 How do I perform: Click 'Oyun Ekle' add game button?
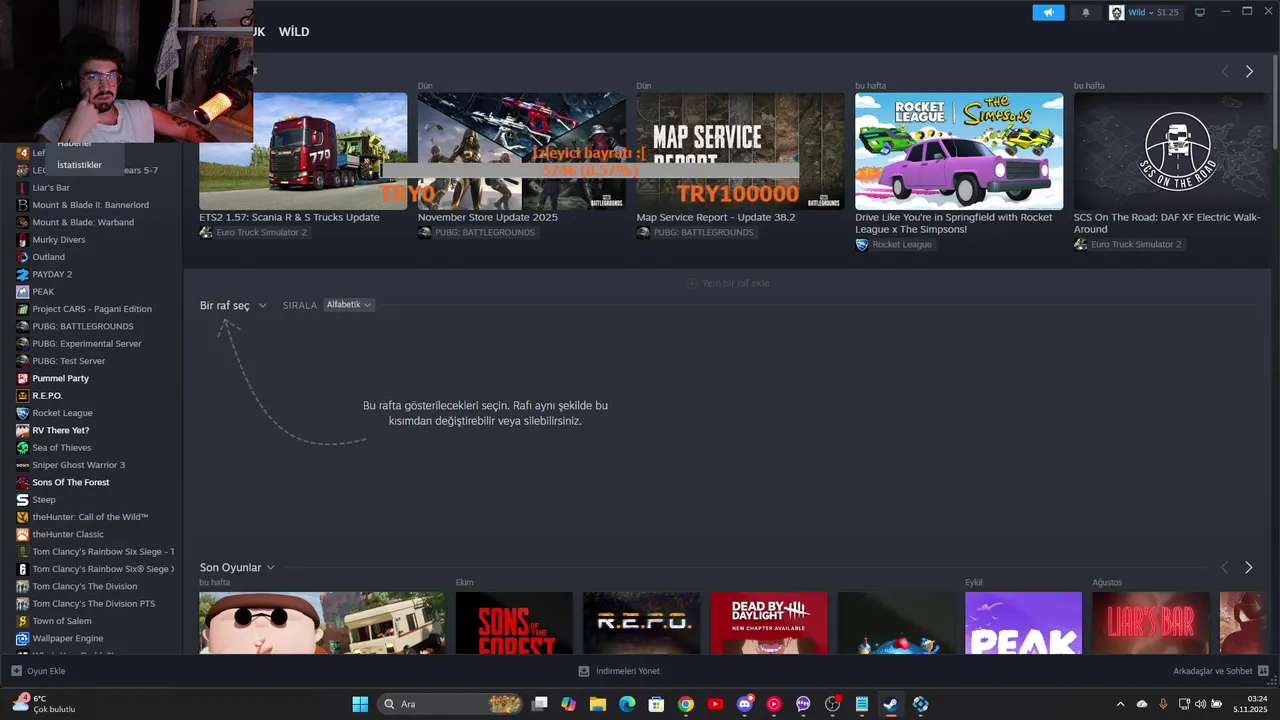pyautogui.click(x=38, y=671)
